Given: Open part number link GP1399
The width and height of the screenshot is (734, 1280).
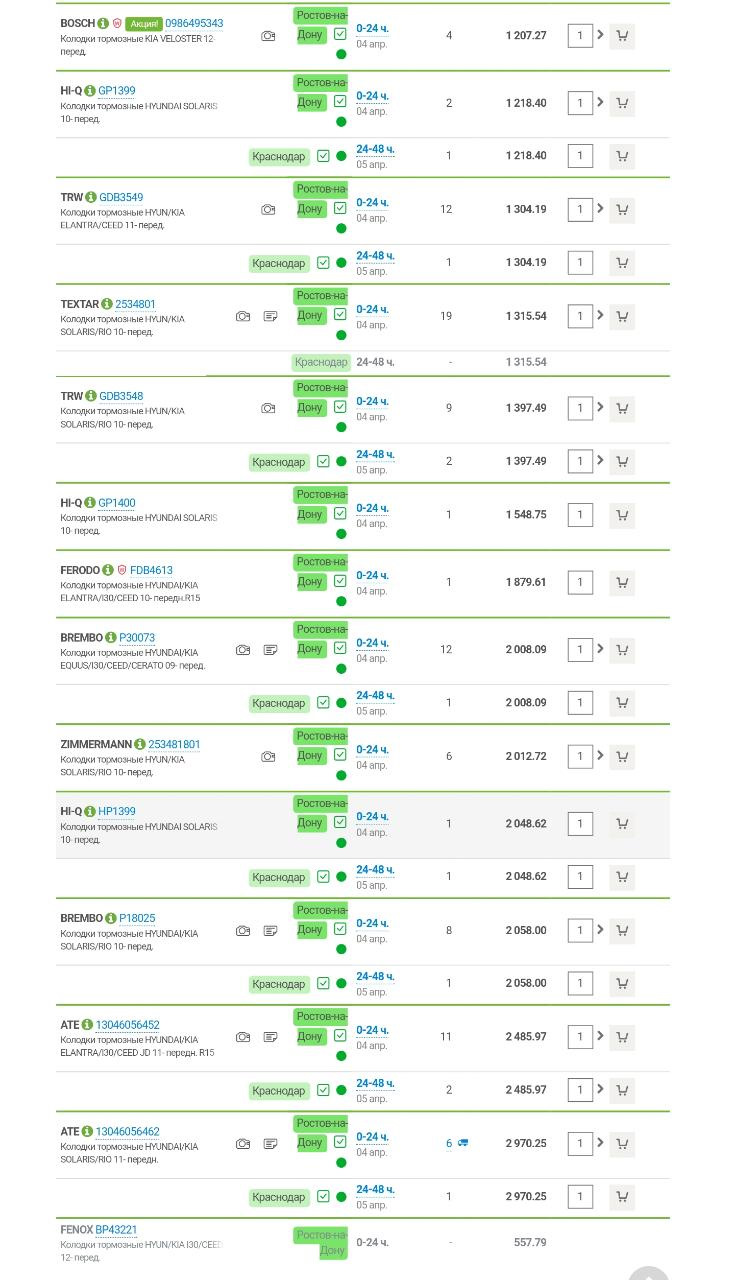Looking at the screenshot, I should coord(116,91).
